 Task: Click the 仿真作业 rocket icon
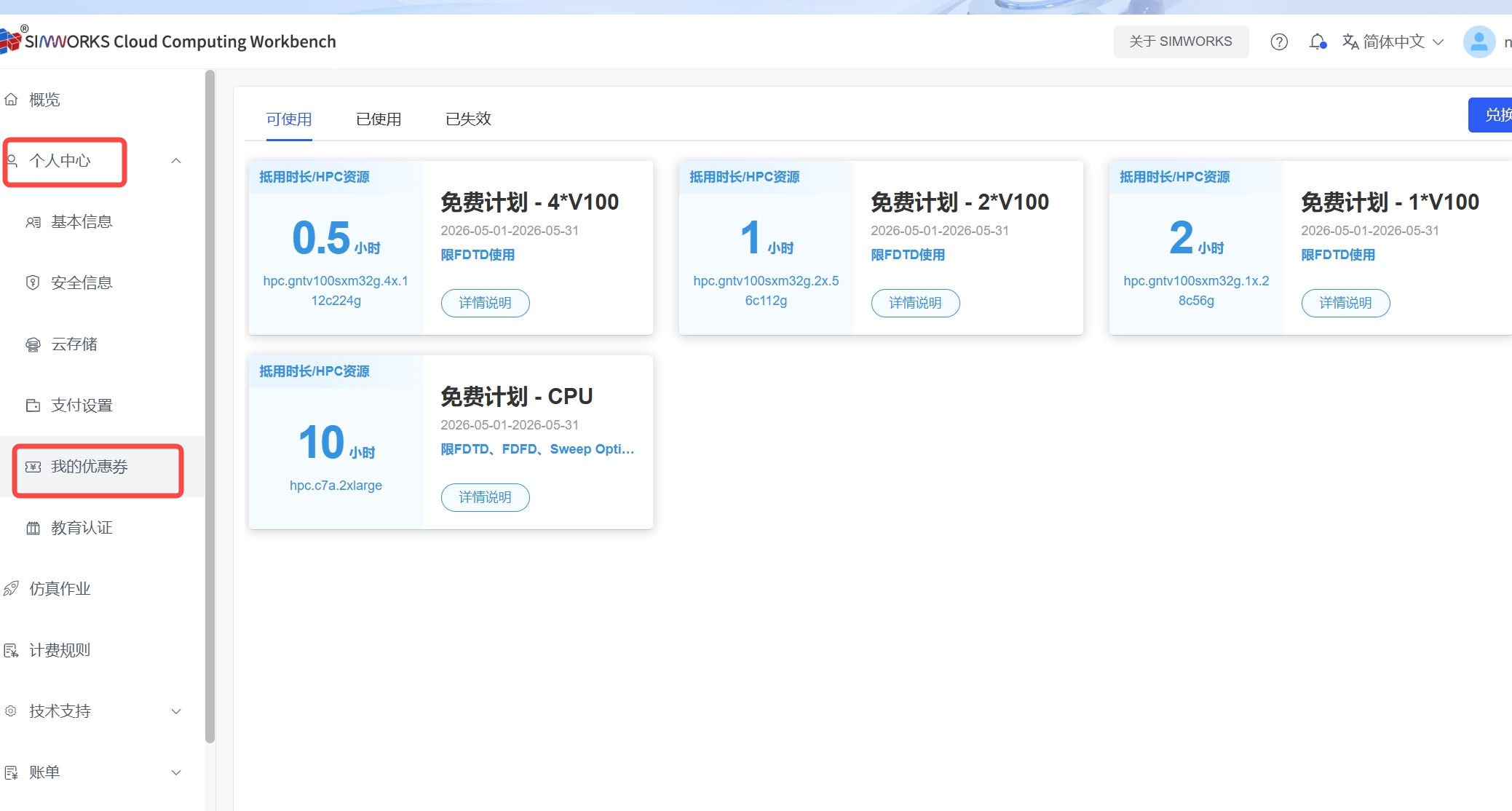point(11,589)
